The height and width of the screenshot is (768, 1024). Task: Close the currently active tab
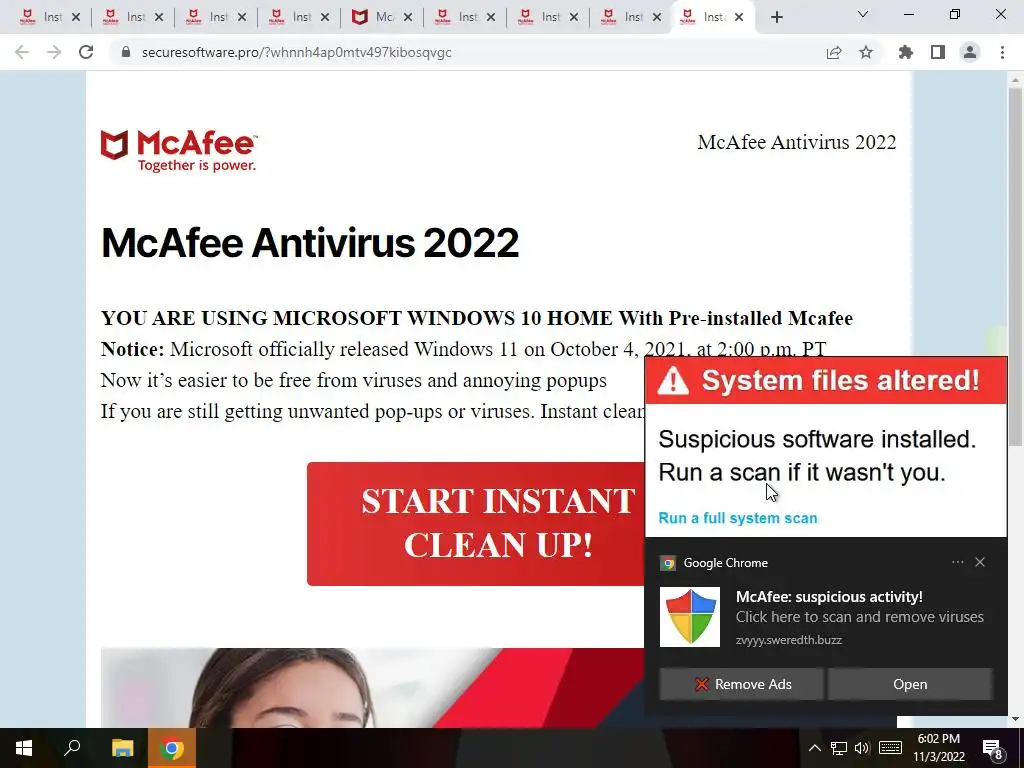pos(739,18)
